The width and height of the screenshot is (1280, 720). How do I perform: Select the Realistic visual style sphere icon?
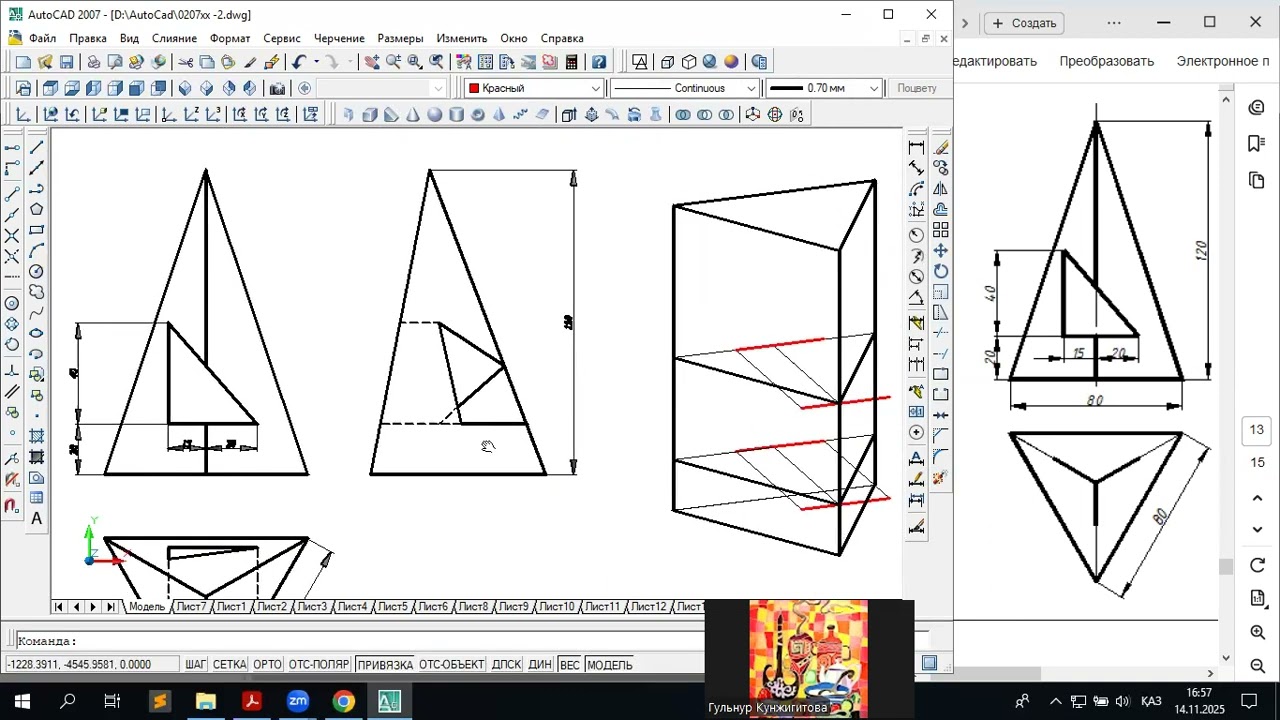(731, 62)
